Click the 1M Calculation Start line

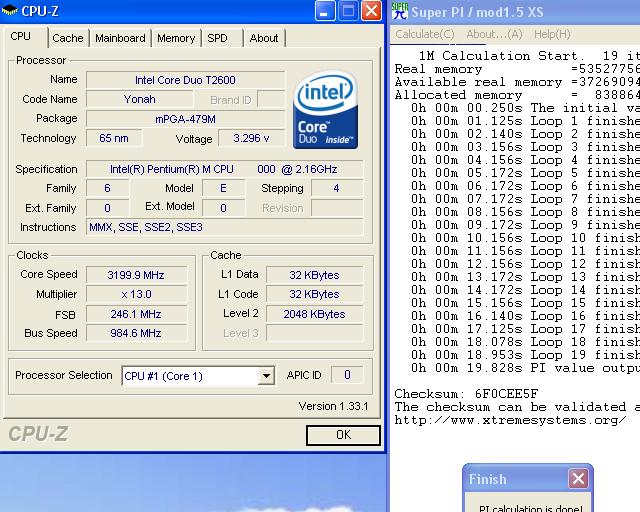529,56
